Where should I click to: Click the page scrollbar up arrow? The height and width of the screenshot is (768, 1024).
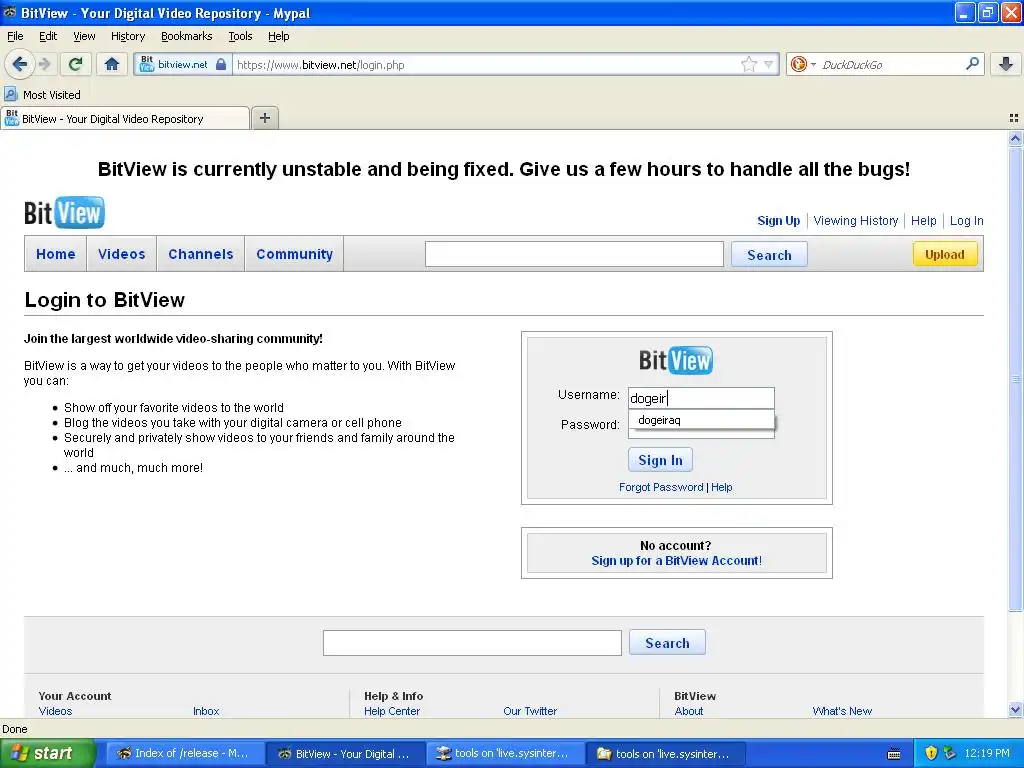click(1015, 138)
